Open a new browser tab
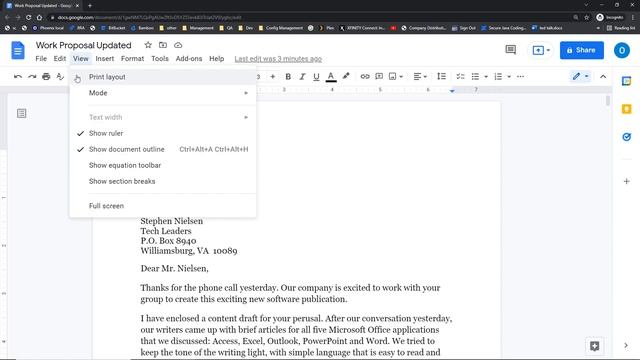This screenshot has height=360, width=640. pyautogui.click(x=90, y=5)
